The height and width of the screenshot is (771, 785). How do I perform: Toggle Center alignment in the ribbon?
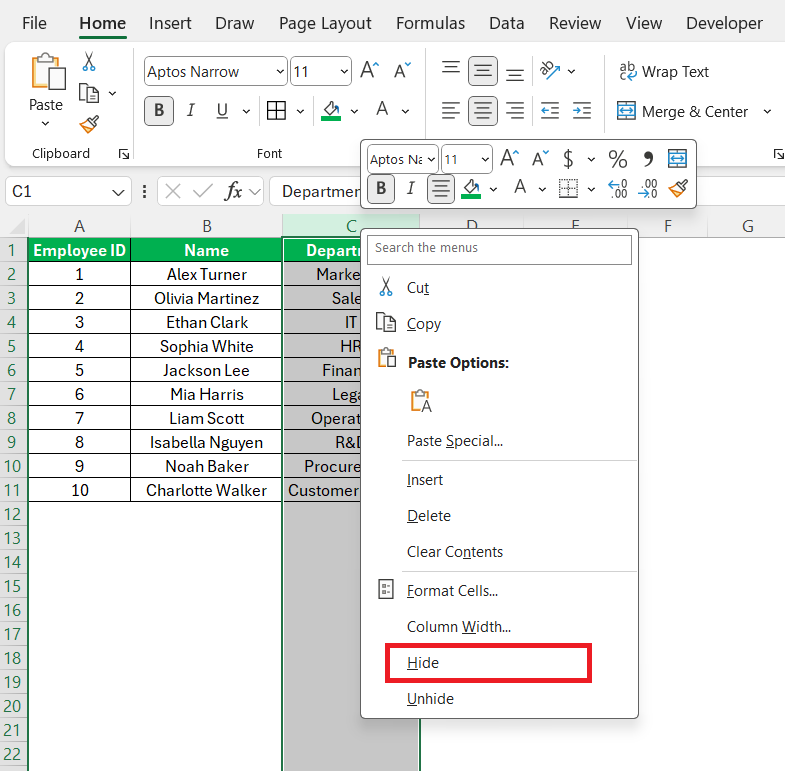click(x=483, y=111)
